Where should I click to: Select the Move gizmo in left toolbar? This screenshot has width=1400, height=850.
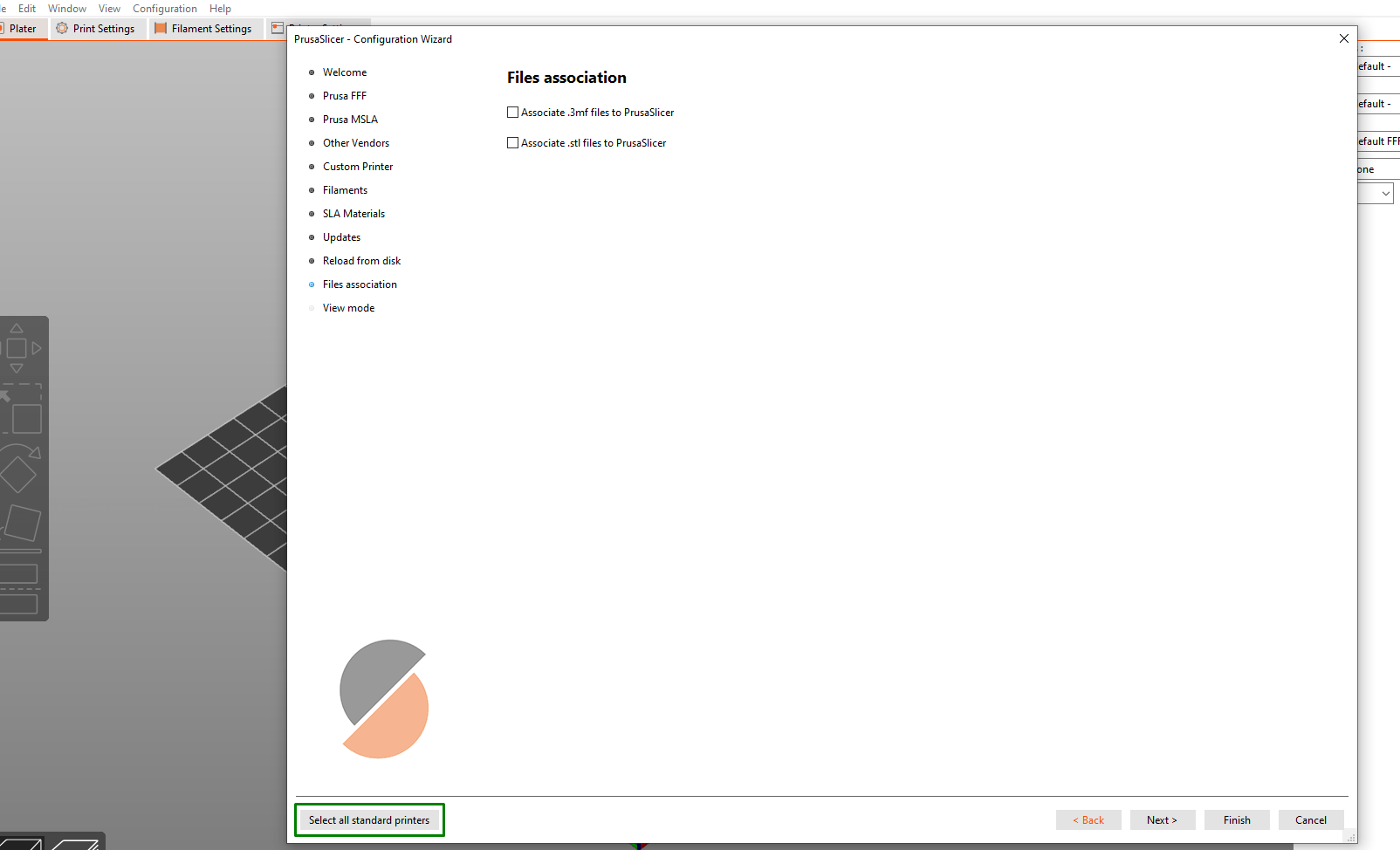pyautogui.click(x=19, y=348)
